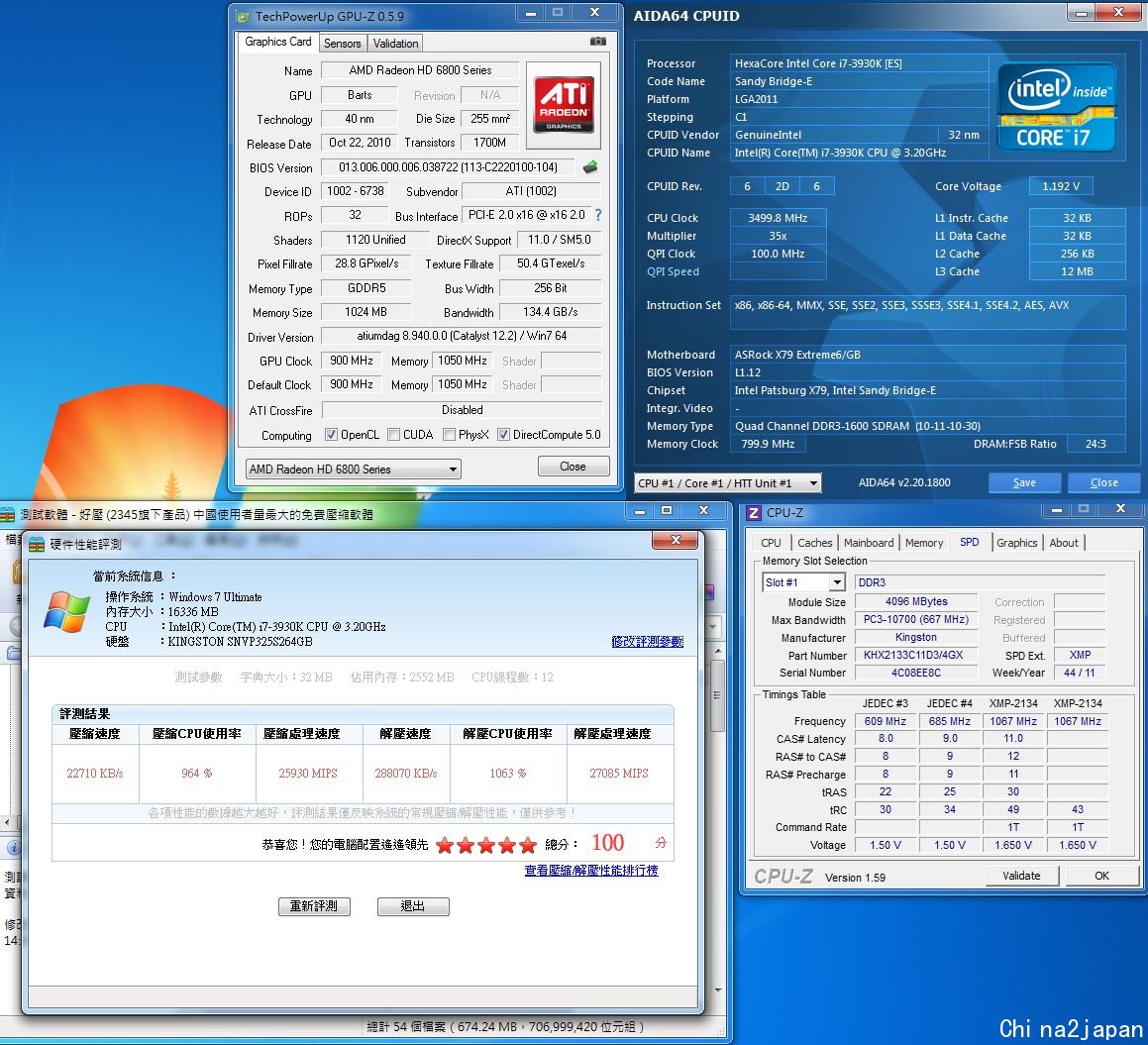Click the Save button in AIDA64 CPUID

(1024, 482)
